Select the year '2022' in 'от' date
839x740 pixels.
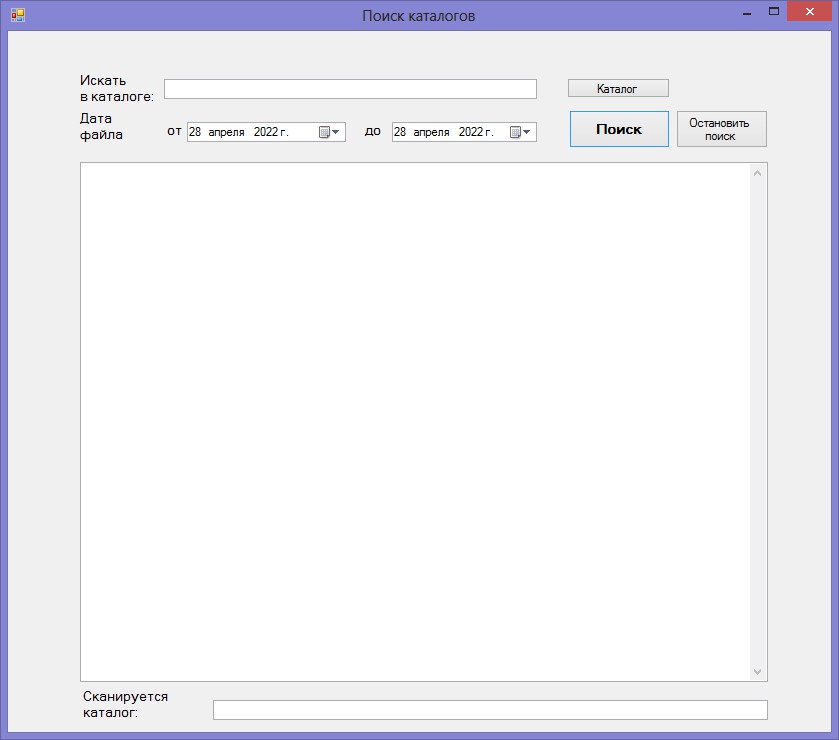point(265,132)
